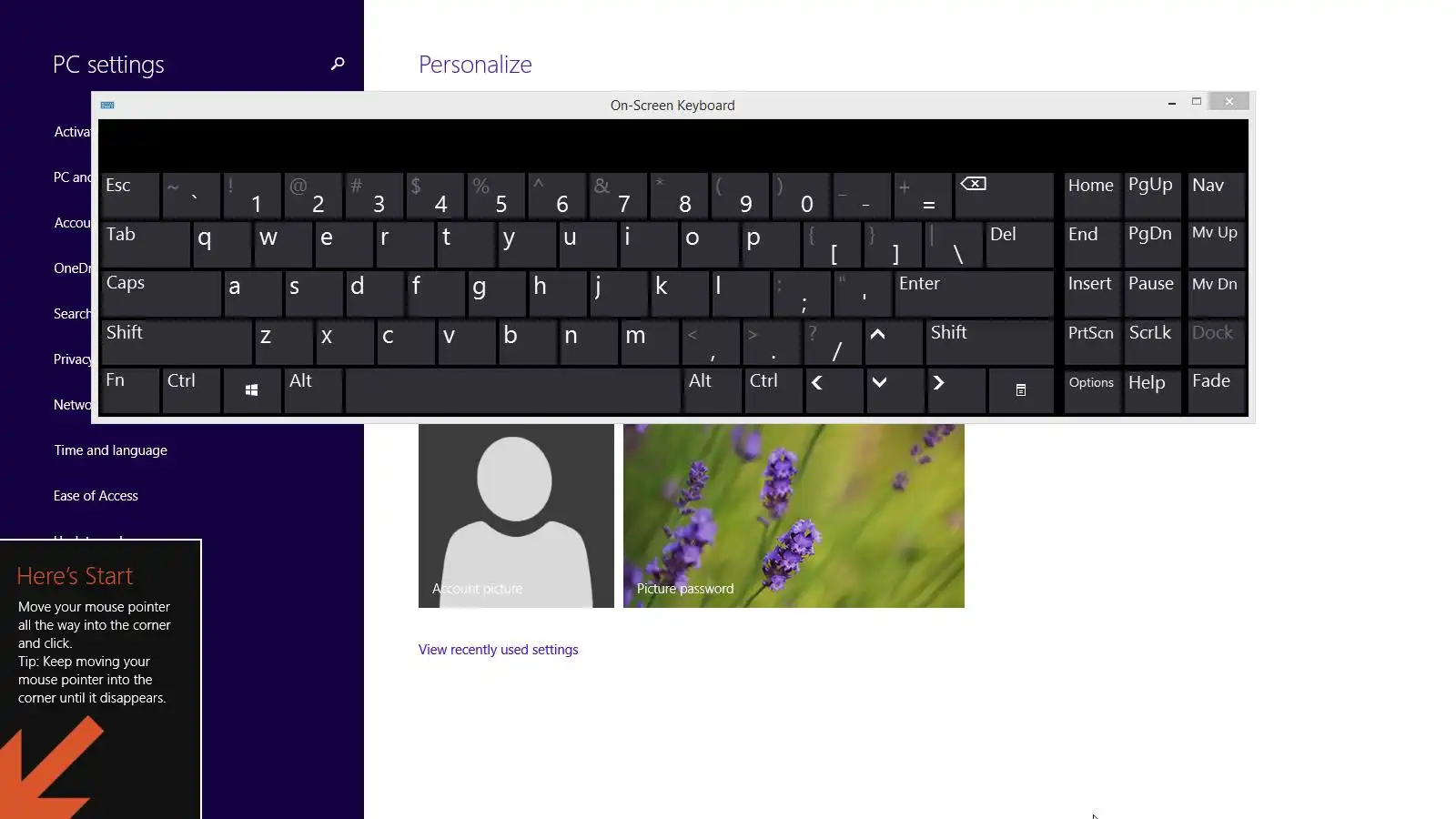Click the left arrow key
The width and height of the screenshot is (1456, 819).
pyautogui.click(x=833, y=390)
